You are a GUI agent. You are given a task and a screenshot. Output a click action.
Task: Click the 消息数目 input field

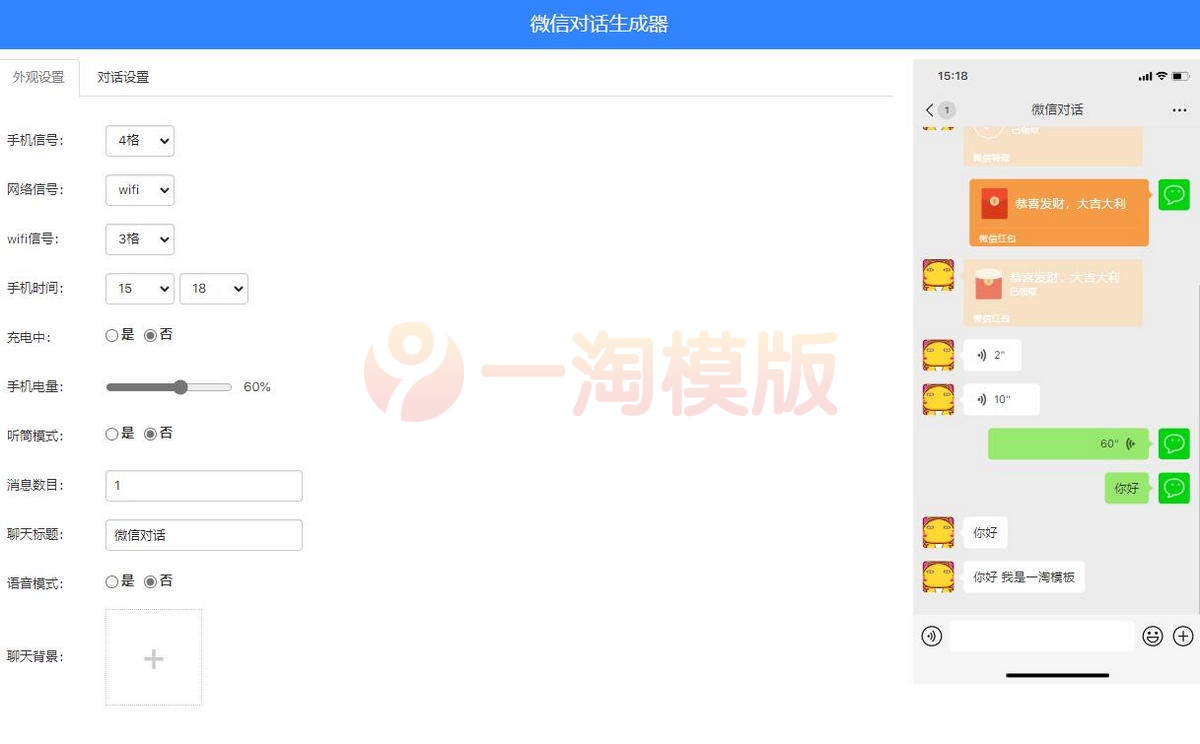pos(204,485)
